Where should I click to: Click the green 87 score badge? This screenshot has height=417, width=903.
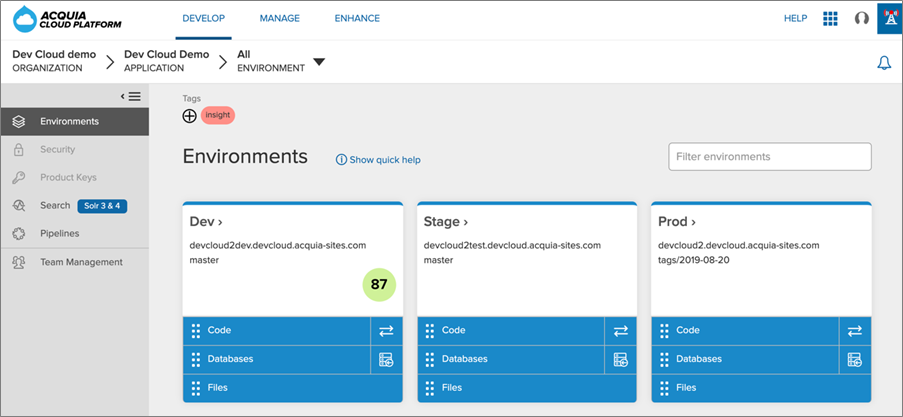point(379,284)
